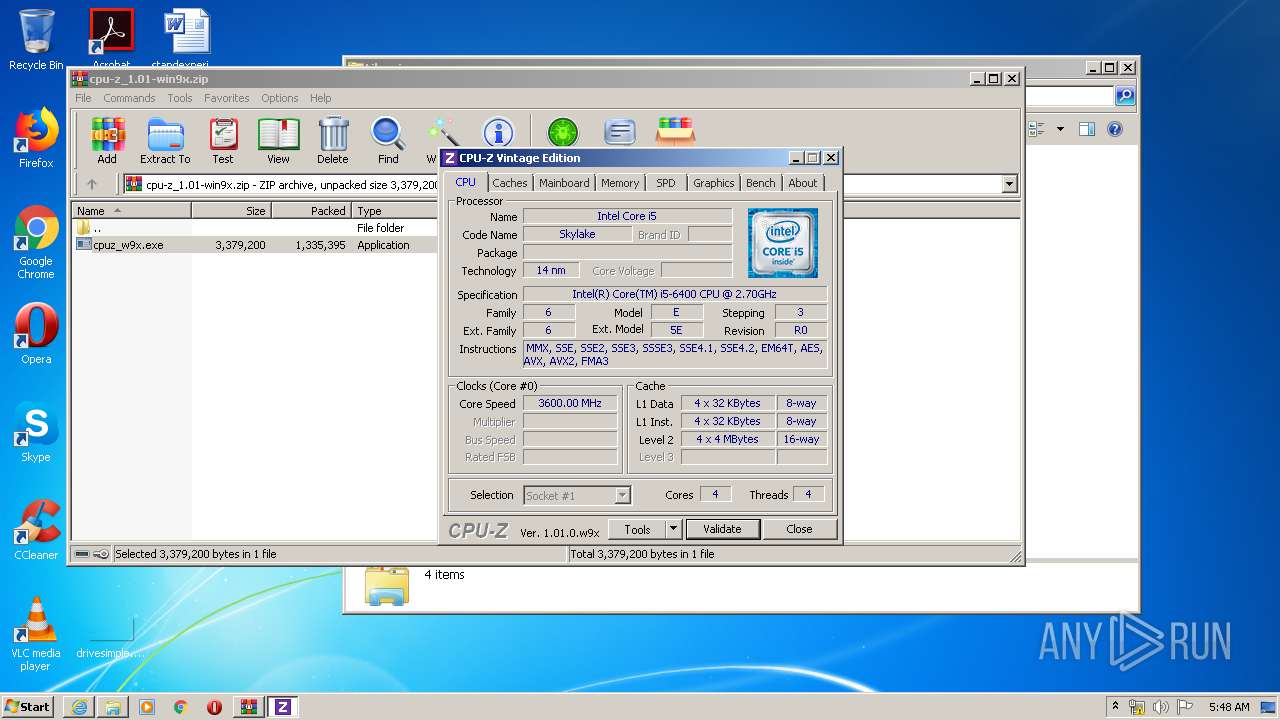Open WinRAR File menu
Viewport: 1280px width, 720px height.
click(83, 98)
